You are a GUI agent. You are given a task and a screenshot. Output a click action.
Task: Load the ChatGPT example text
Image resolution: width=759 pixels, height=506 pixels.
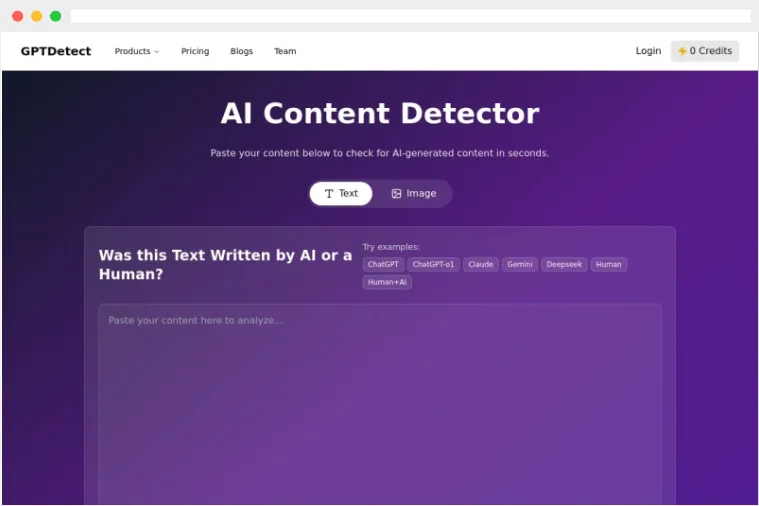pos(383,265)
